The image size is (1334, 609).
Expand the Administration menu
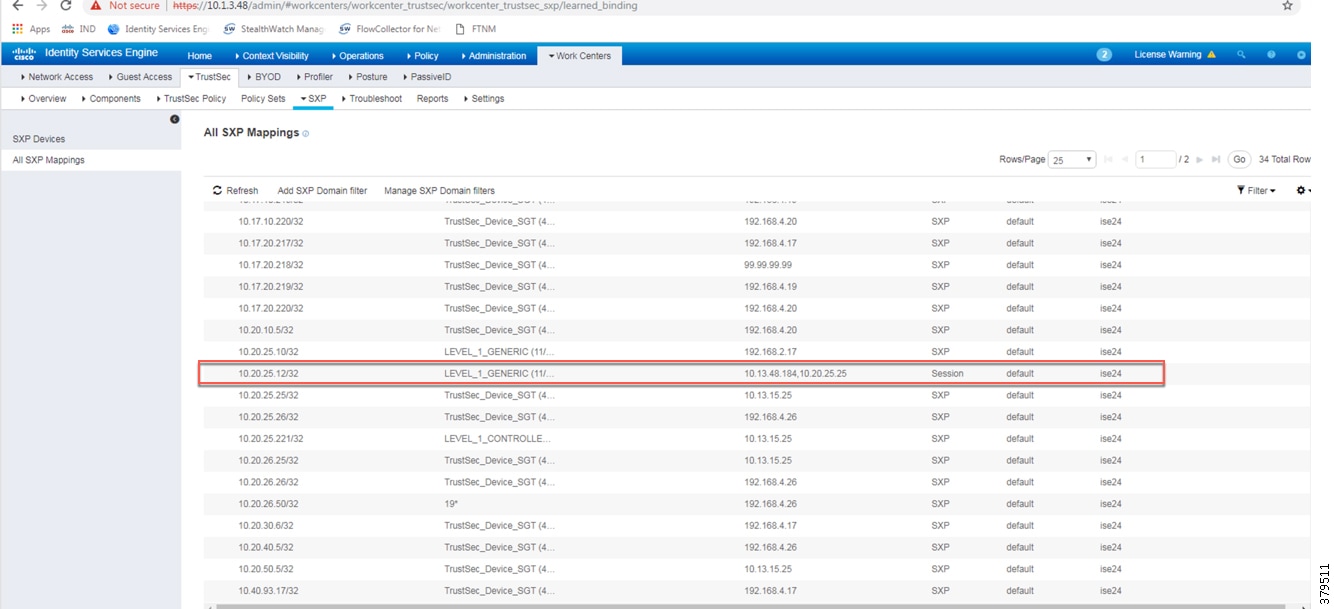[x=493, y=56]
